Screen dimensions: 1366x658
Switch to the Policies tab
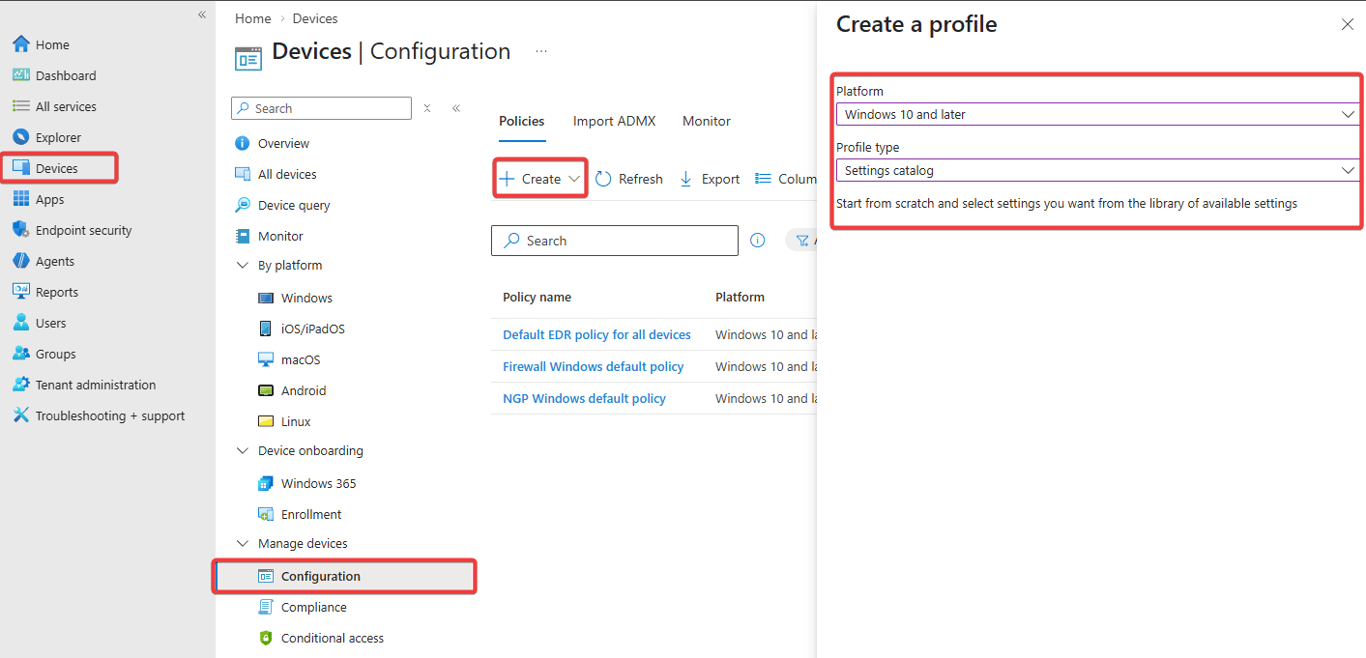pos(522,121)
